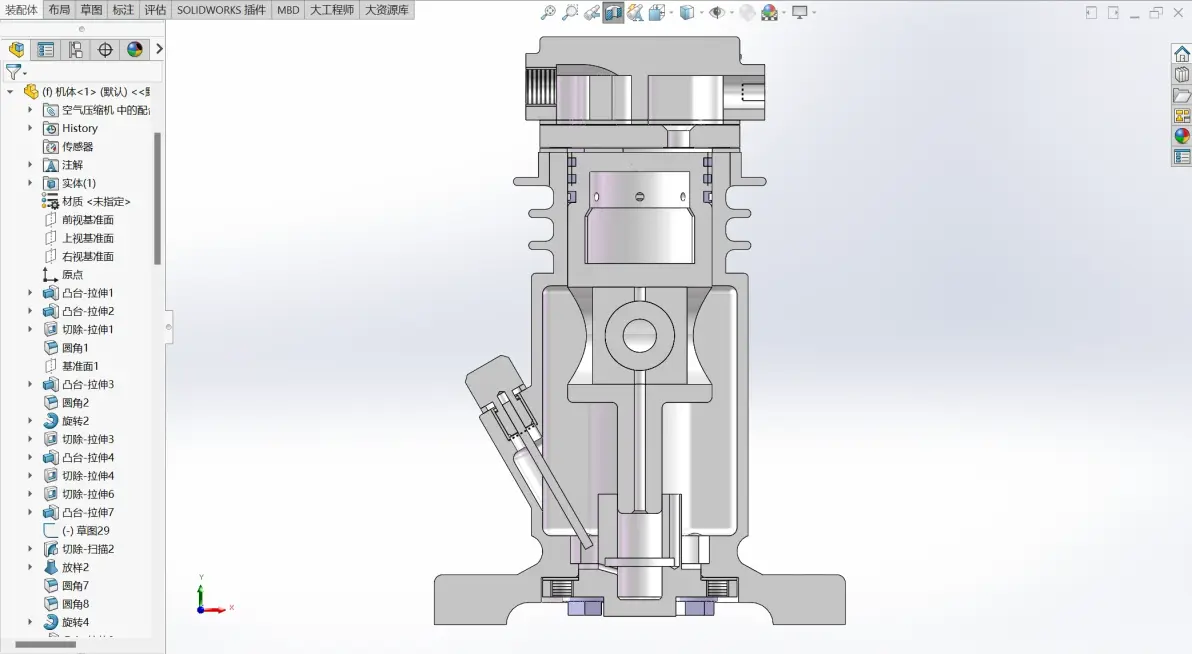The image size is (1192, 654).
Task: Toggle the Section View button
Action: coord(613,12)
